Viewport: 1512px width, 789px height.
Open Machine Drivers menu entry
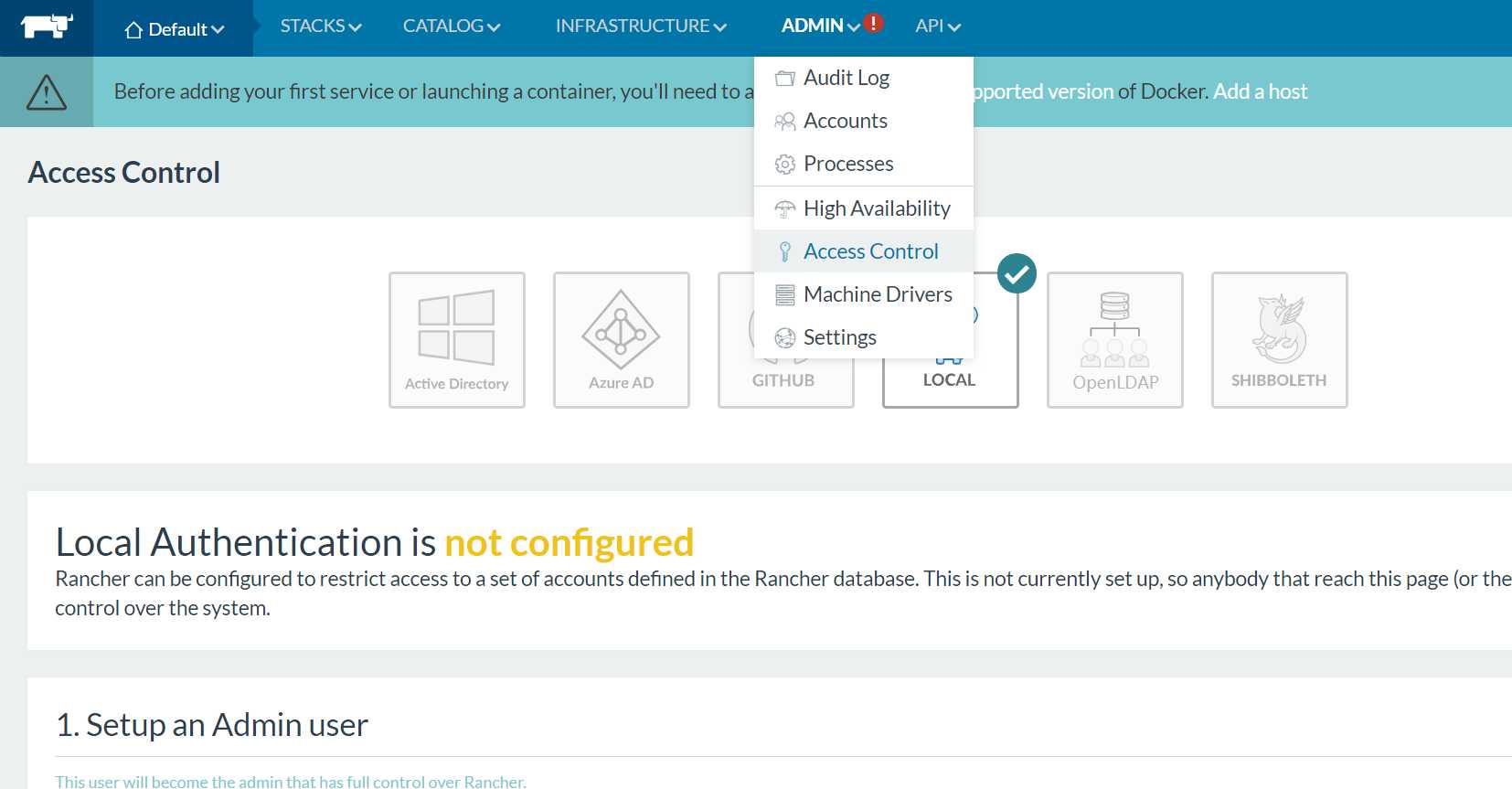click(864, 295)
